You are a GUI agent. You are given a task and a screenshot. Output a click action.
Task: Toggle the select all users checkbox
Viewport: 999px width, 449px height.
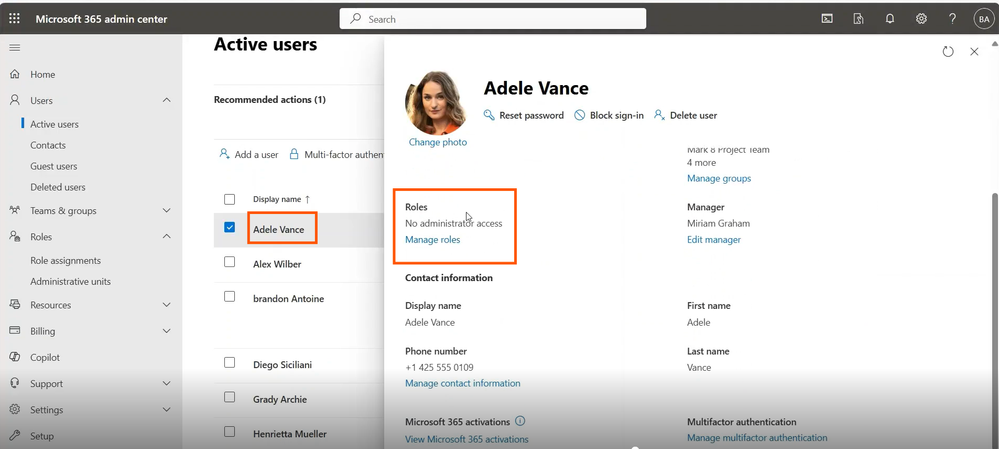click(229, 199)
